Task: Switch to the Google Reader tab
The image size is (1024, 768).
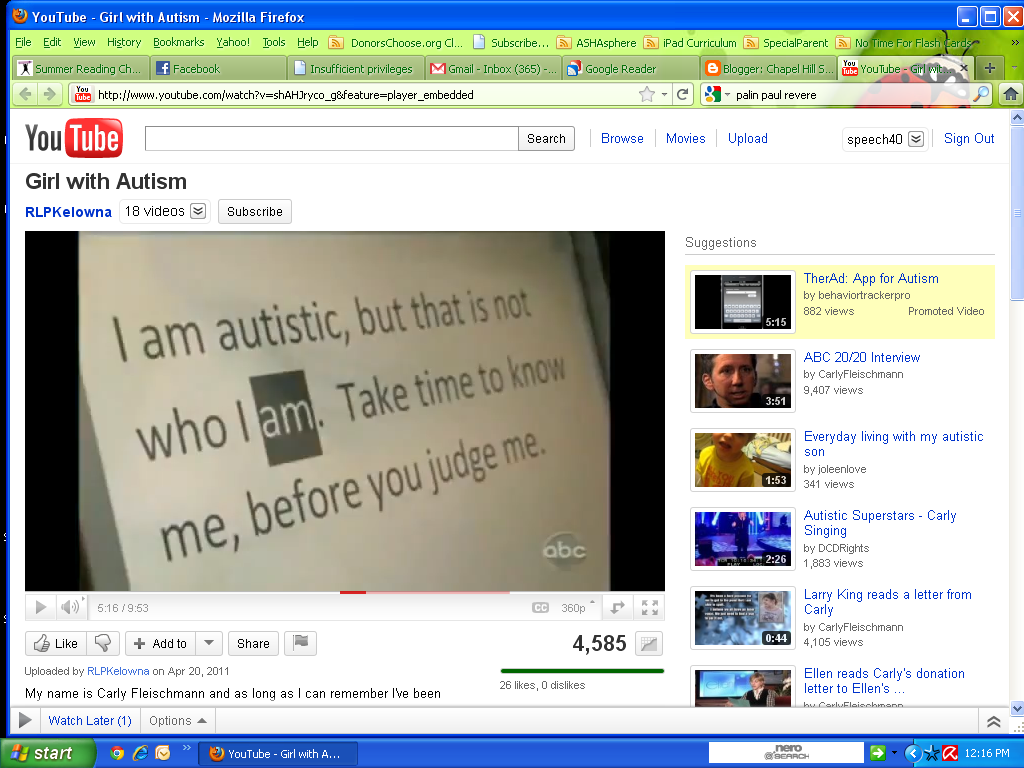Action: click(x=630, y=69)
